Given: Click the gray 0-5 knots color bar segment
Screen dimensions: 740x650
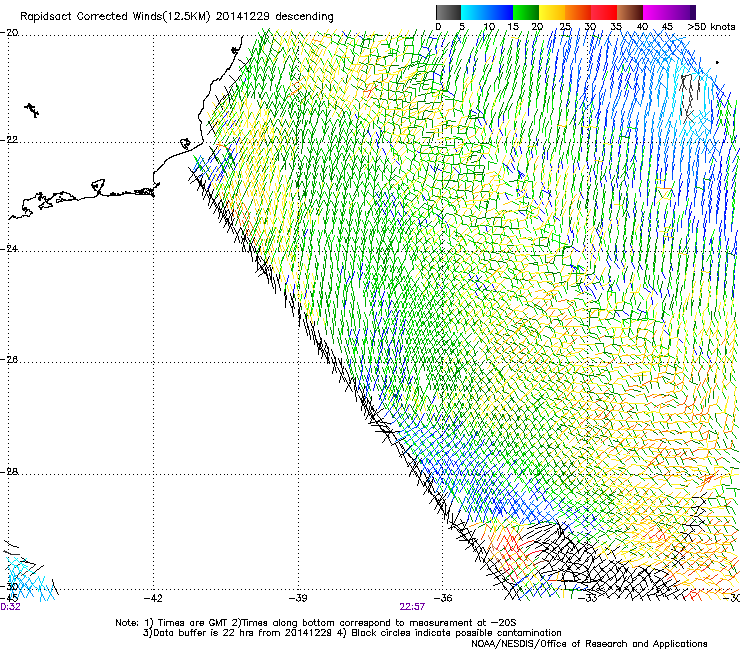Looking at the screenshot, I should pyautogui.click(x=448, y=12).
